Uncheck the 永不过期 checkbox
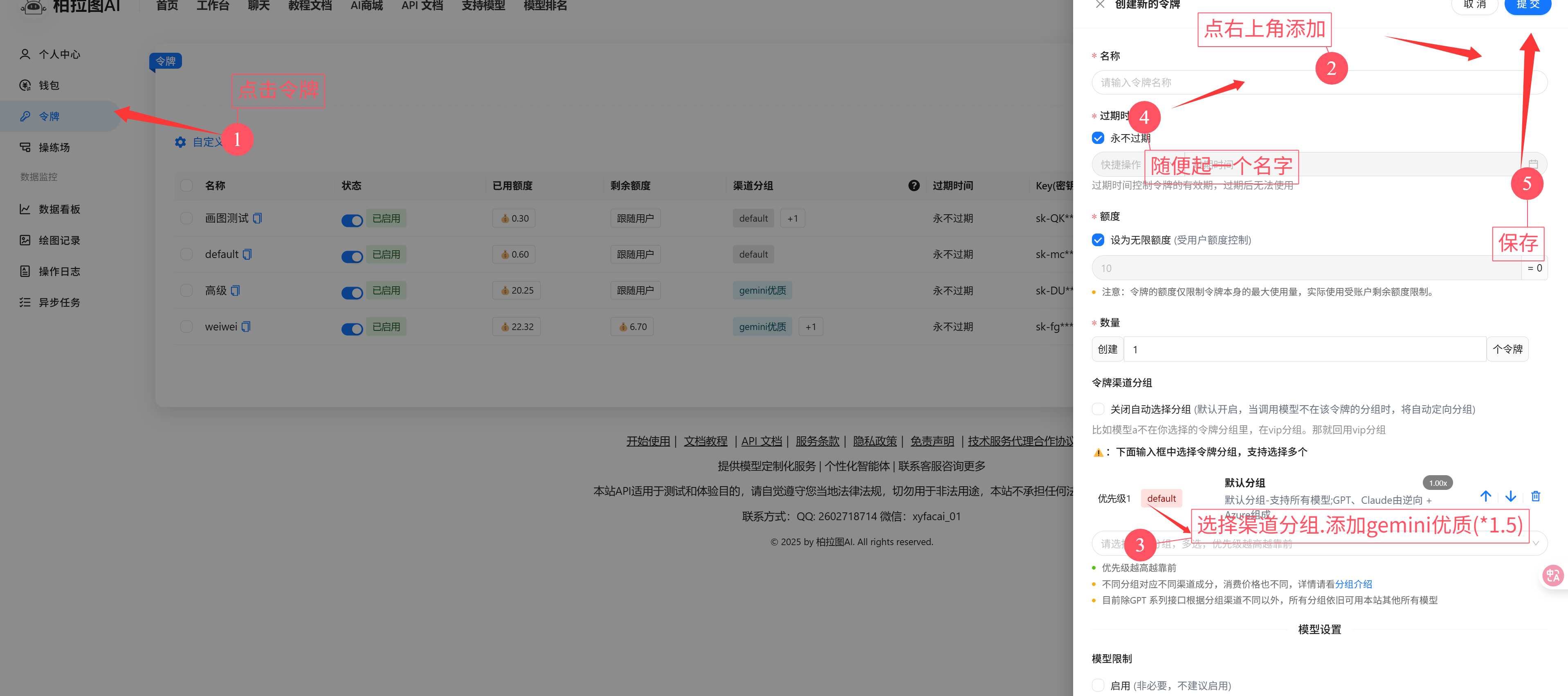The width and height of the screenshot is (1568, 696). click(x=1098, y=137)
